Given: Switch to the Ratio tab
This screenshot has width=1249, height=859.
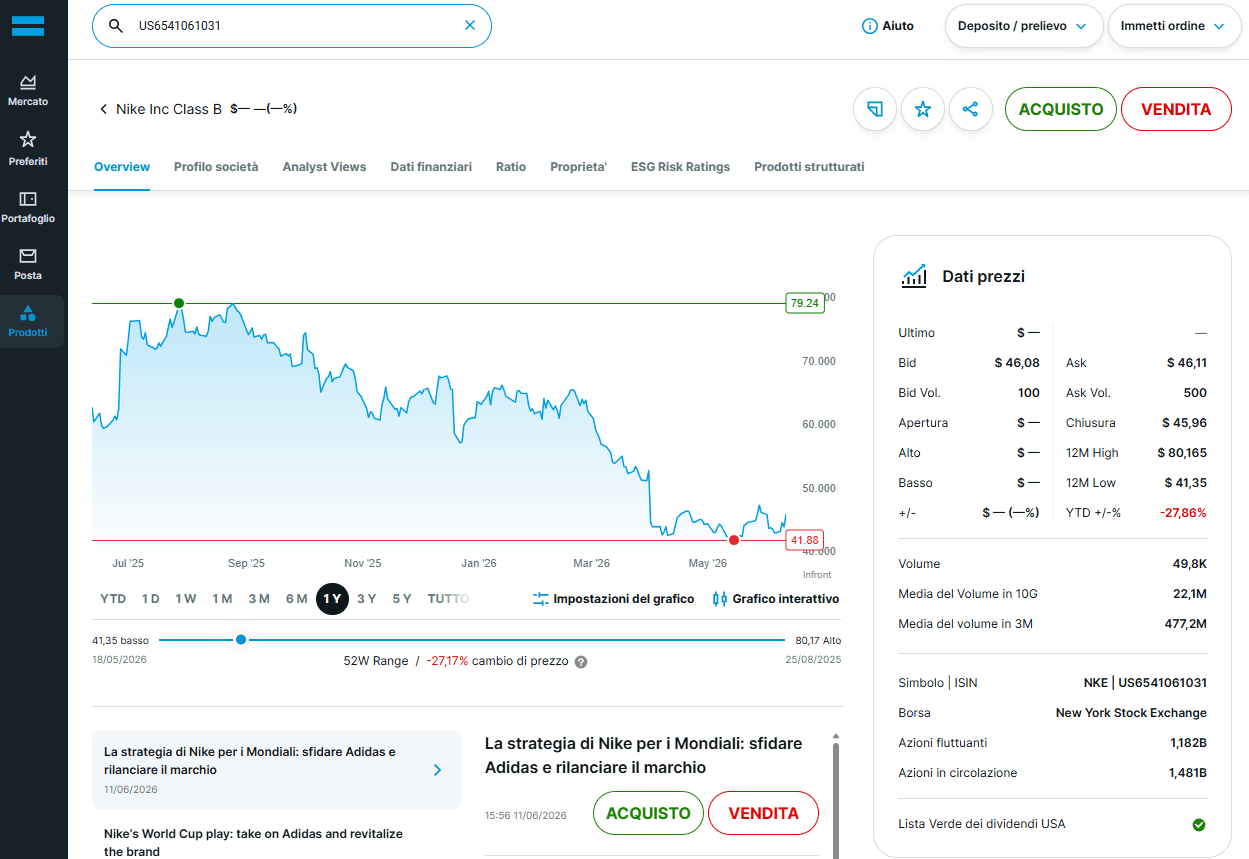Looking at the screenshot, I should coord(511,167).
